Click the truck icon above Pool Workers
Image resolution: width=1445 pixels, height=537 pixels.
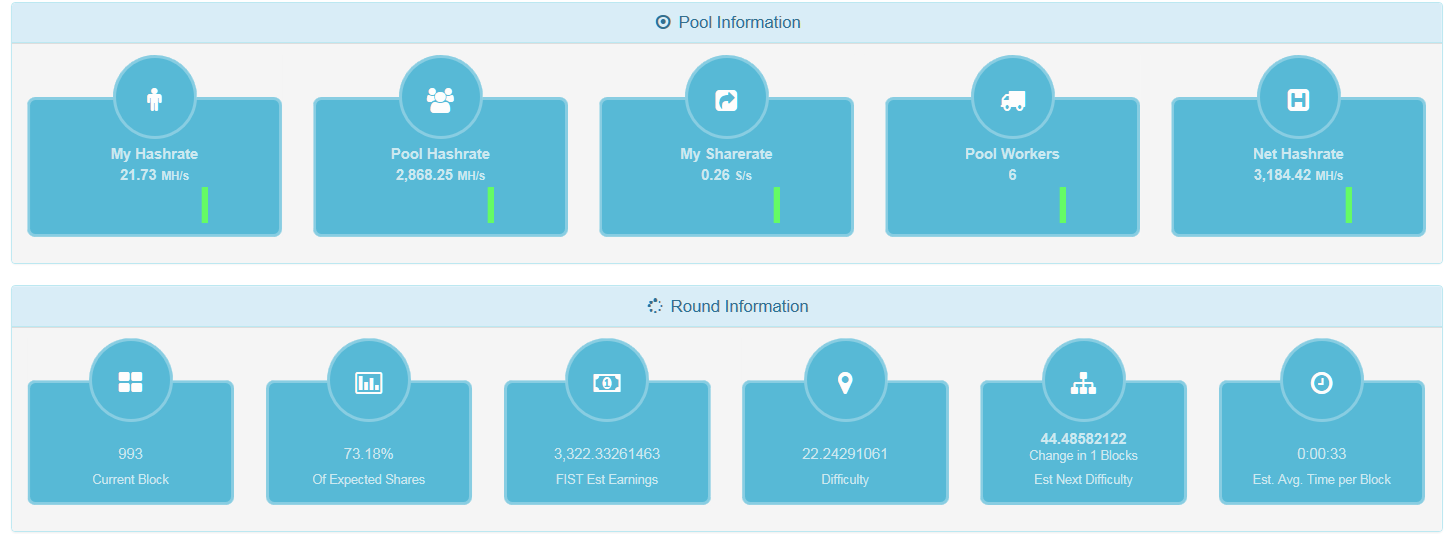click(x=1012, y=100)
